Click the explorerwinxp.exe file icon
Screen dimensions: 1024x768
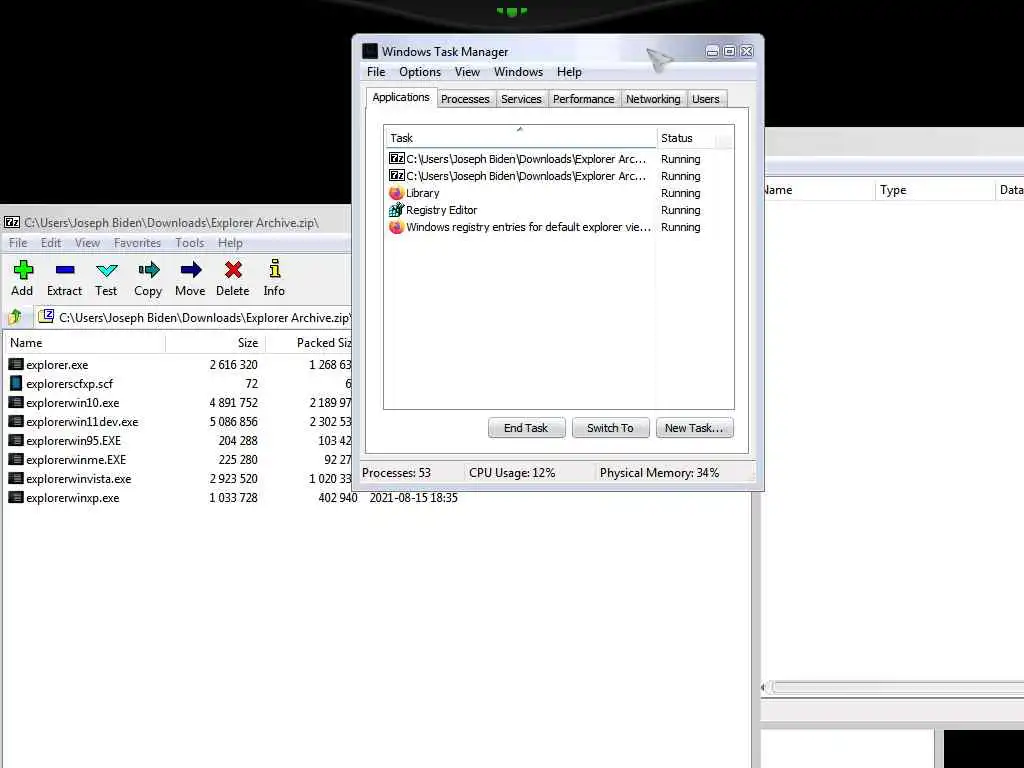[16, 497]
